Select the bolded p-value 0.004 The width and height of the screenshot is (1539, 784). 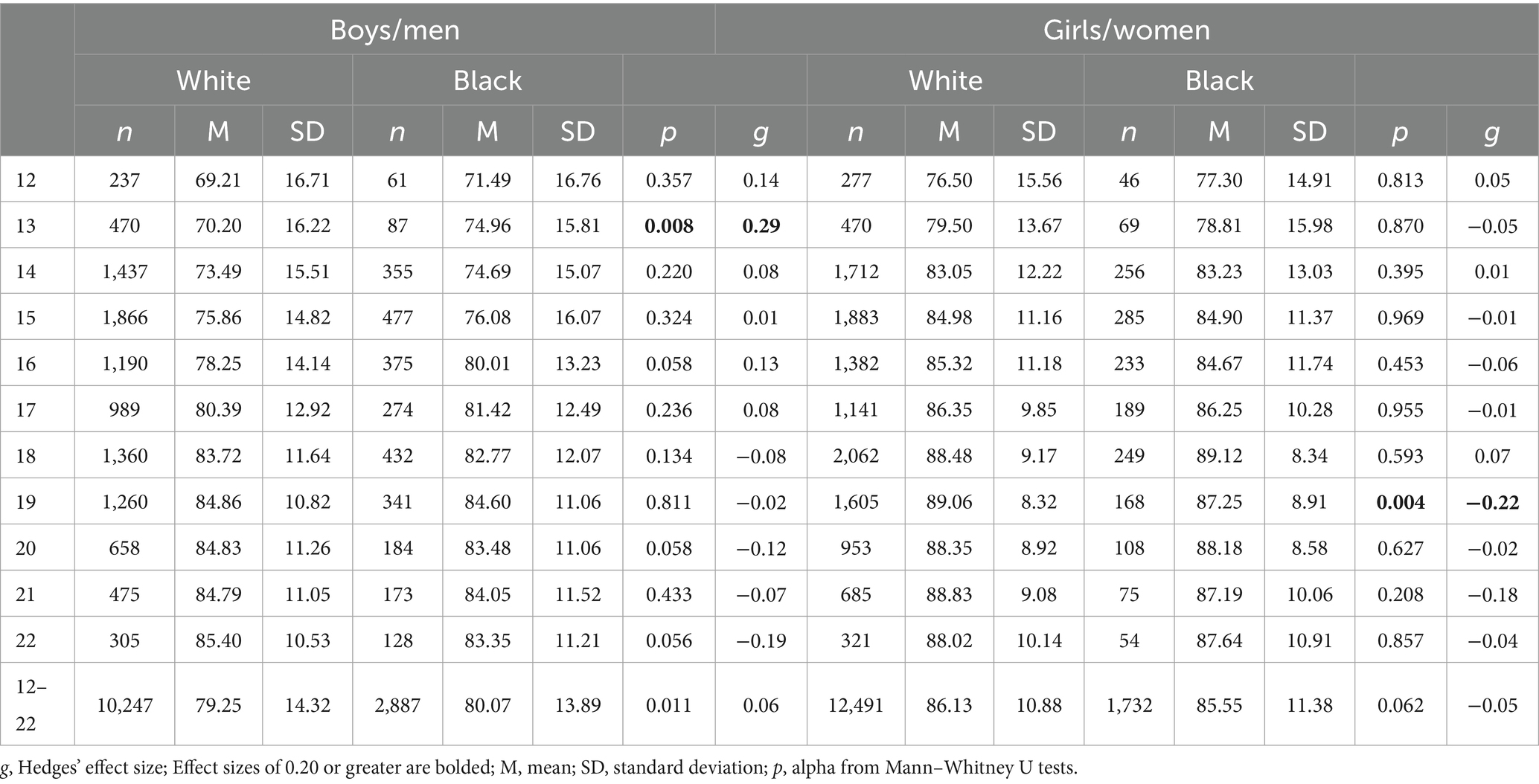coord(1401,502)
